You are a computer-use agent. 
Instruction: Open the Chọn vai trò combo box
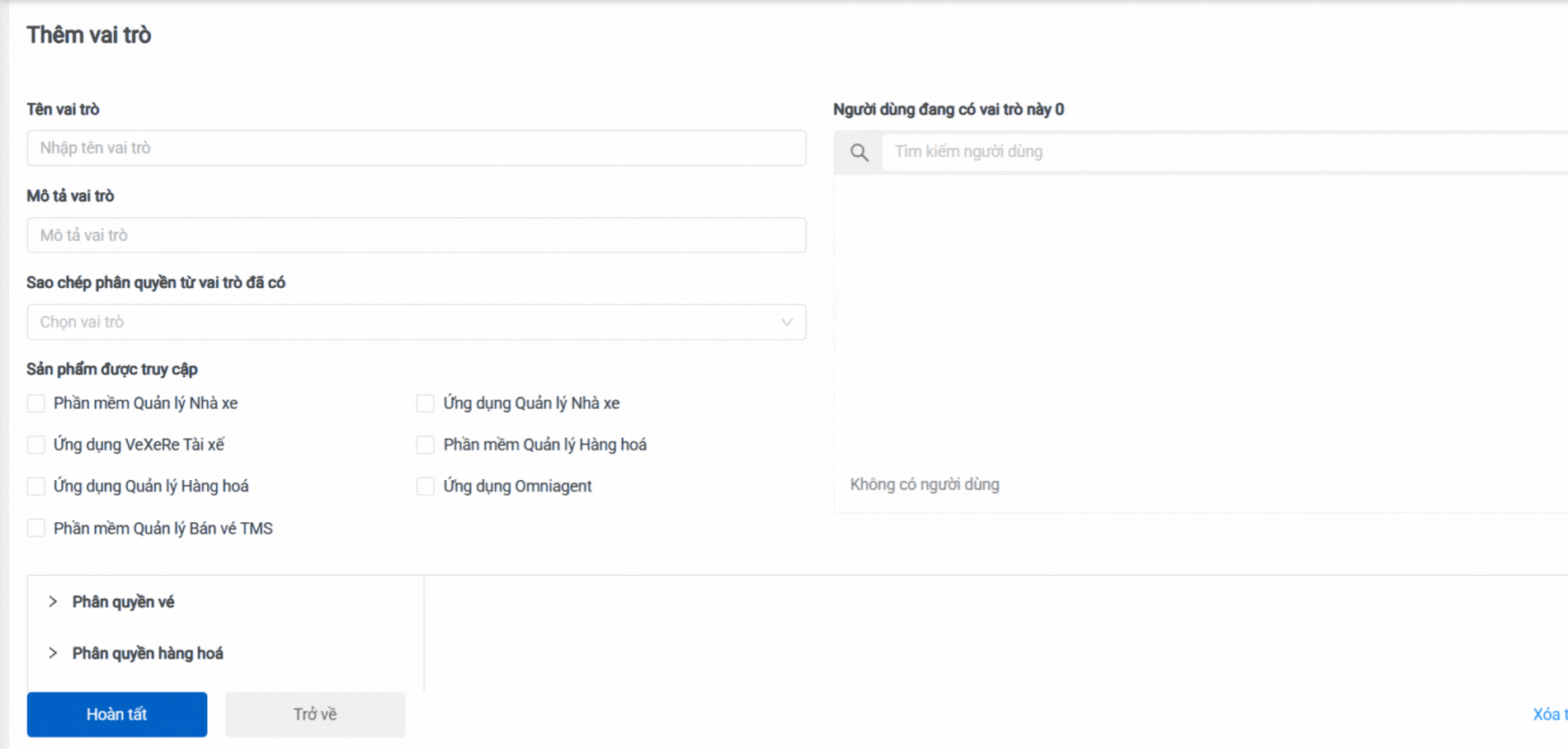(x=396, y=323)
